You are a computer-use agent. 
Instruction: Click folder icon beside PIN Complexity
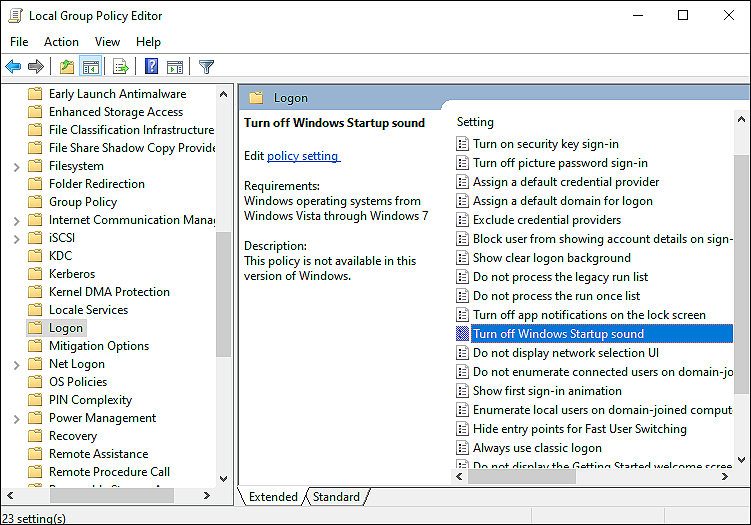(35, 399)
